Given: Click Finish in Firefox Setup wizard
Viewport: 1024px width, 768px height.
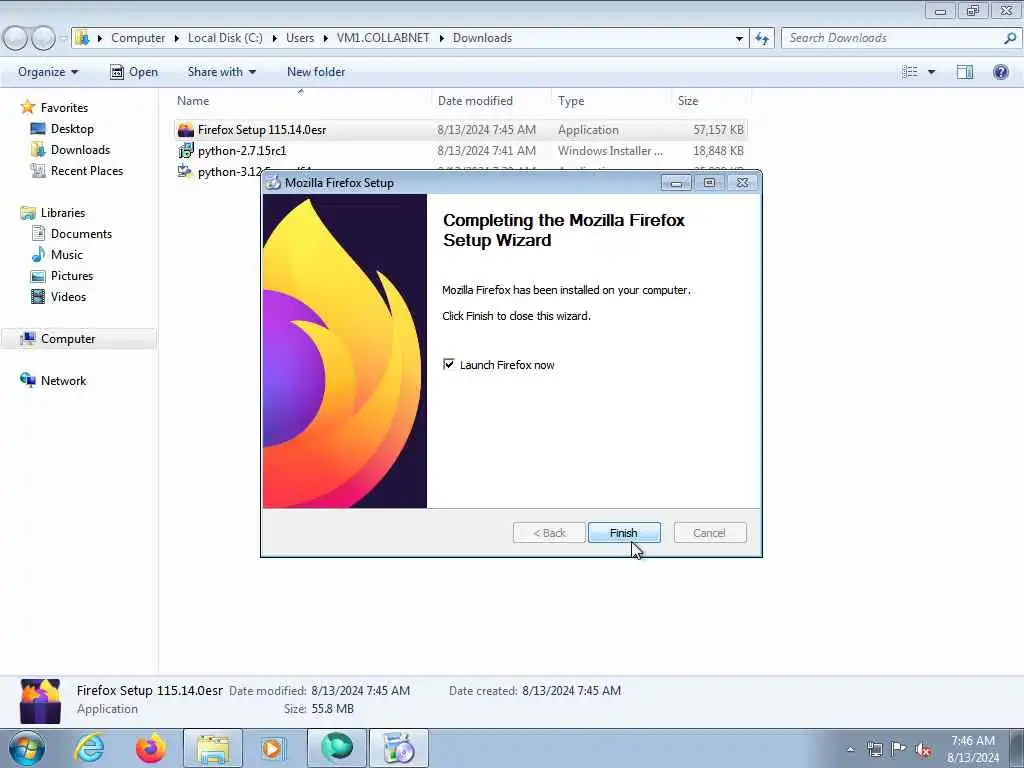Looking at the screenshot, I should point(624,533).
